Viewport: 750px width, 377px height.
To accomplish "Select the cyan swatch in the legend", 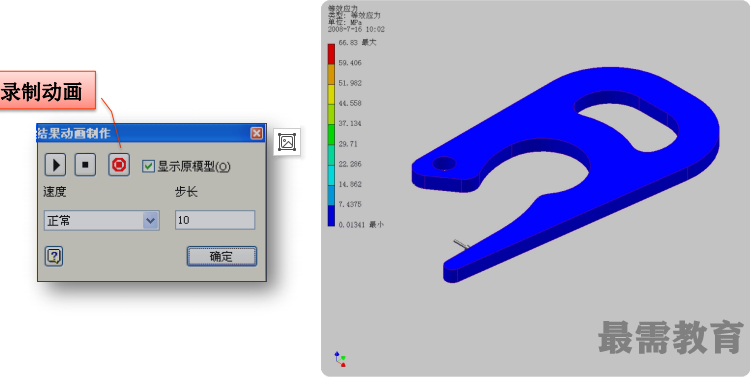I will click(331, 175).
